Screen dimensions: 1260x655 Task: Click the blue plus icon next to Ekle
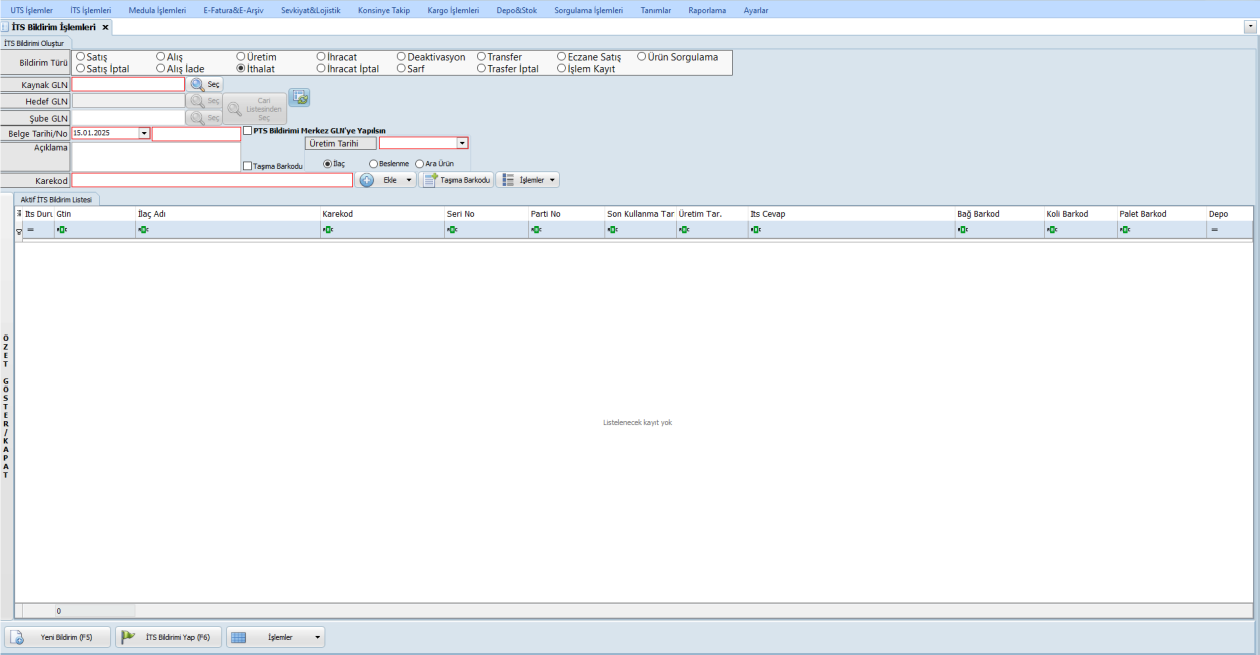(x=366, y=180)
